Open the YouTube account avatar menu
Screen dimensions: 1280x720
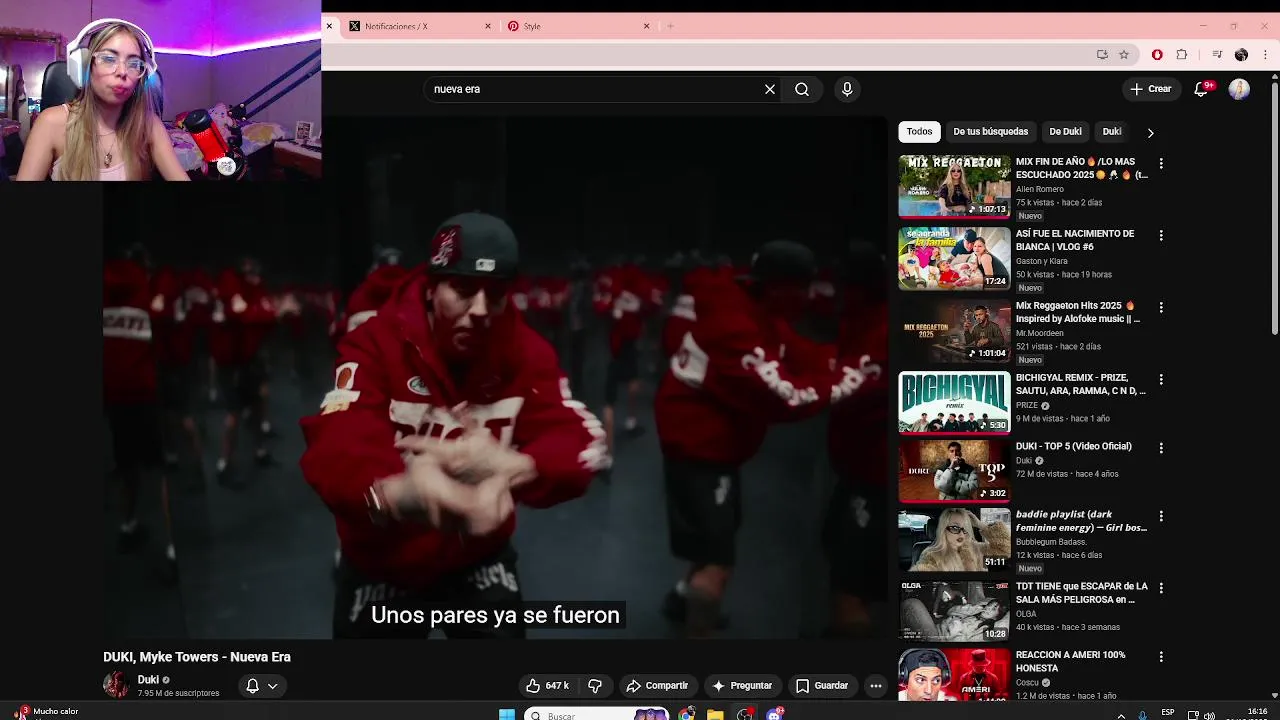pos(1239,89)
